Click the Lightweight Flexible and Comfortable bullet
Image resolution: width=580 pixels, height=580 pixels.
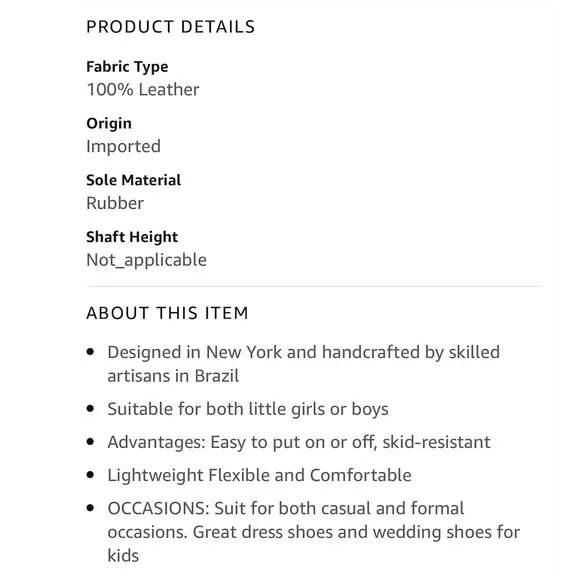259,475
